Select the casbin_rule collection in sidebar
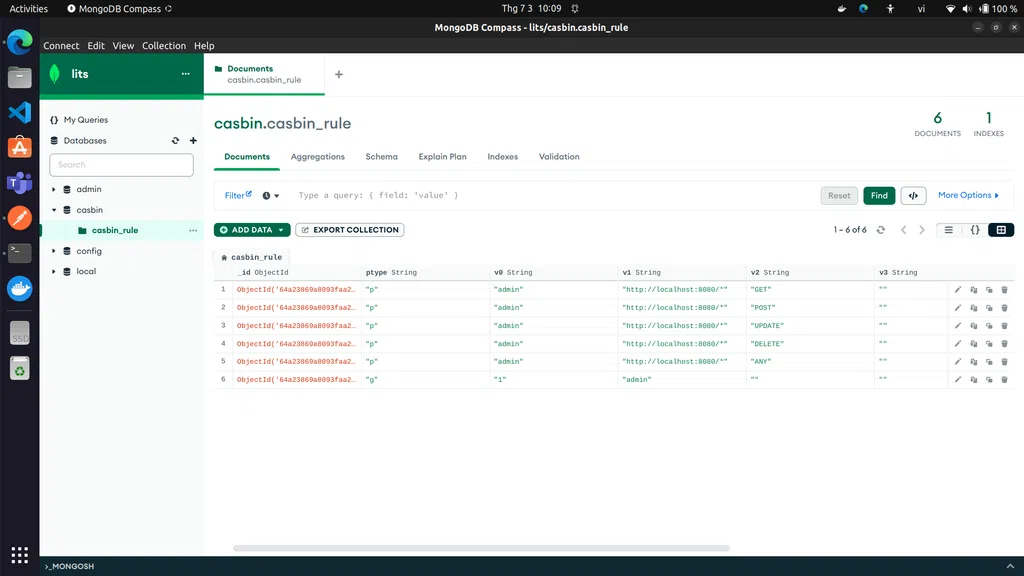This screenshot has height=576, width=1024. pyautogui.click(x=115, y=231)
